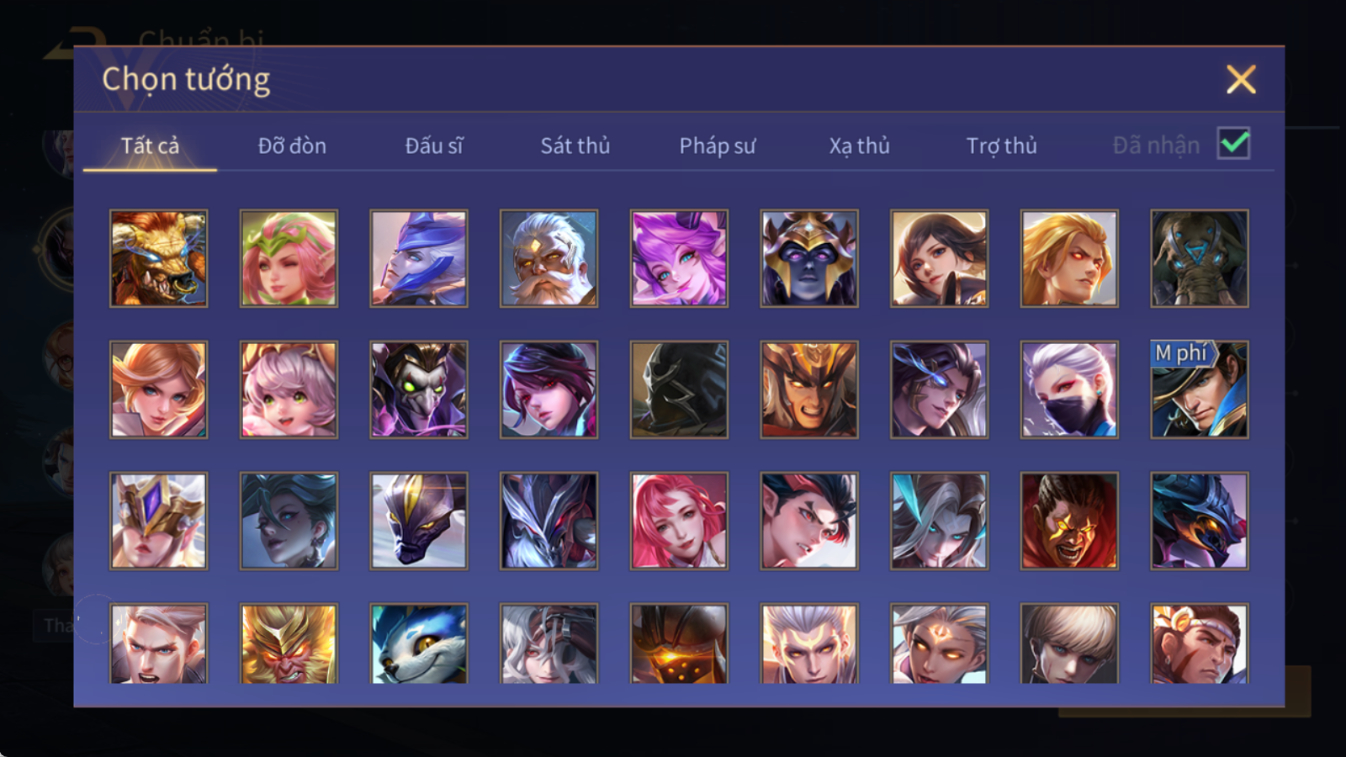
Task: Select the green-eyed plague mask hero
Action: [x=419, y=389]
